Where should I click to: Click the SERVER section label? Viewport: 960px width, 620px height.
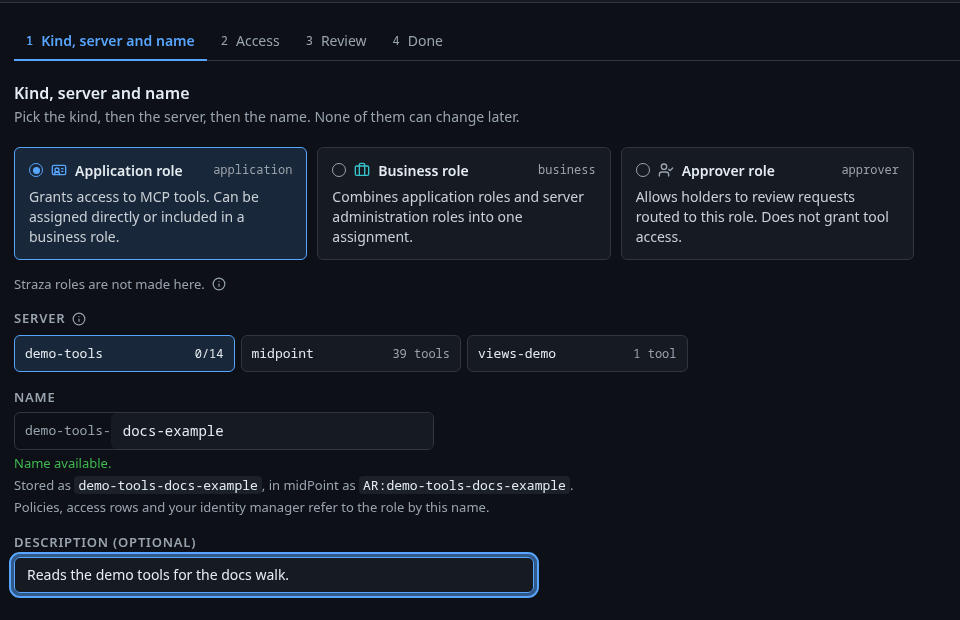pyautogui.click(x=39, y=318)
